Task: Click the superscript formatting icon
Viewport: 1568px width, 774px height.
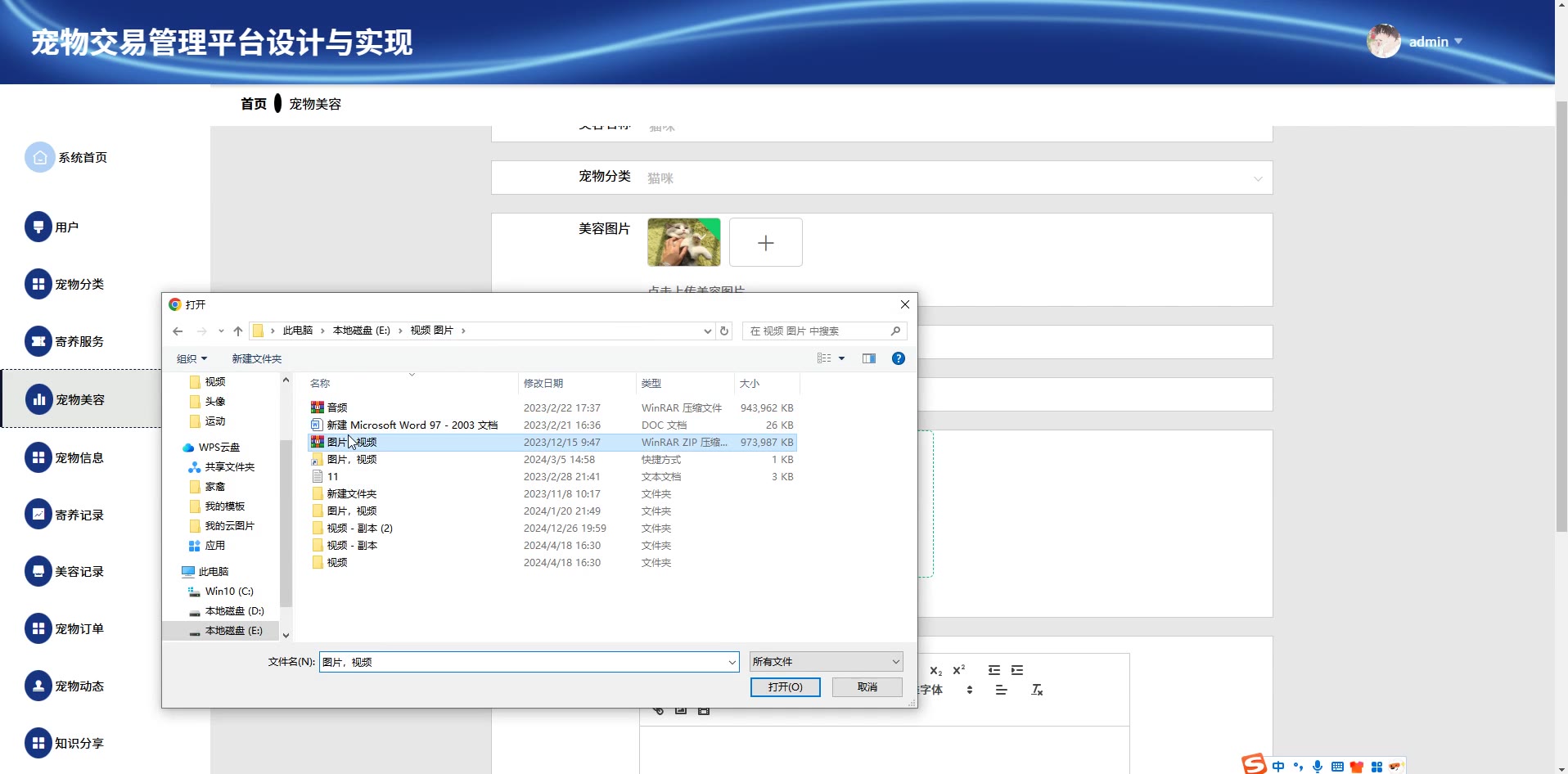Action: click(958, 670)
